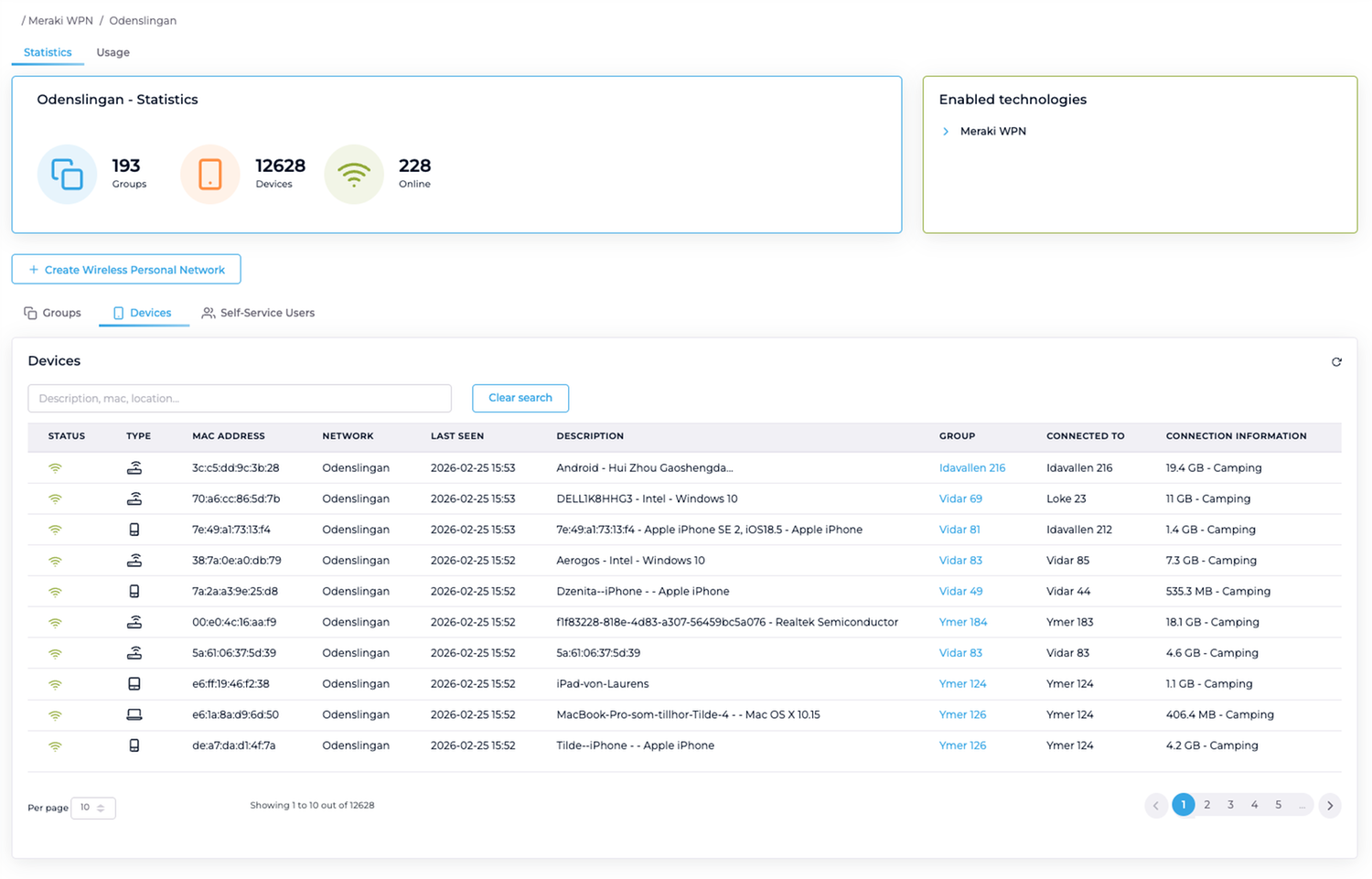Screen dimensions: 1372x879
Task: Click phone type icon for 7e:49:a1:73:13:f4
Action: (134, 530)
